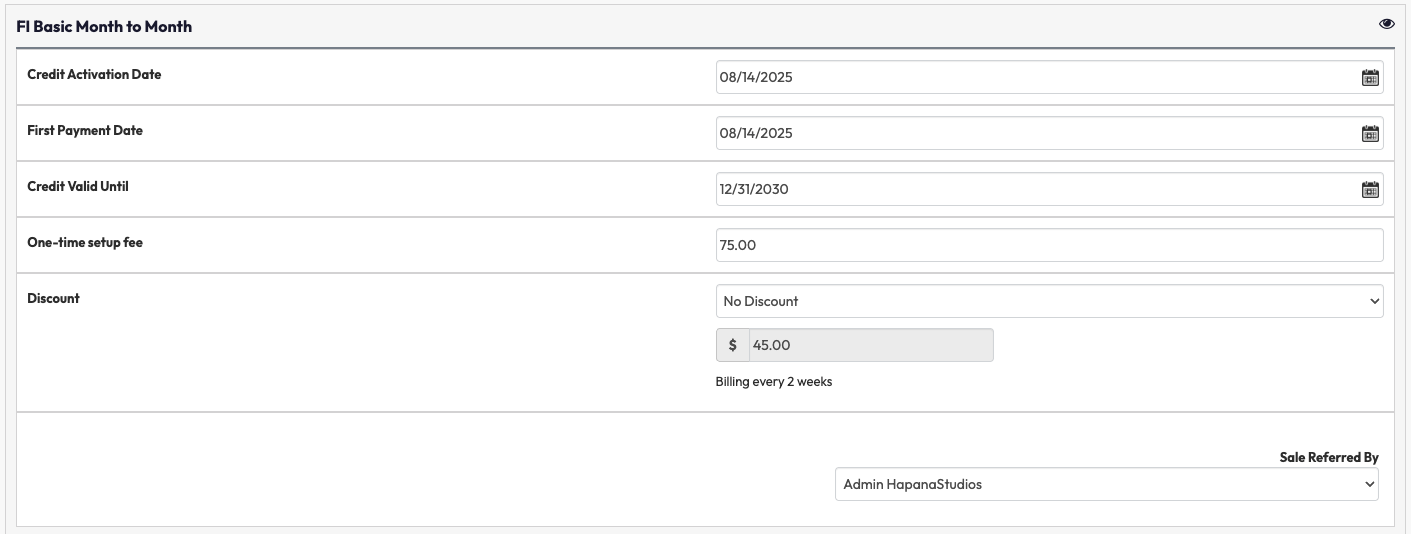
Task: Click the dollar sign prefix beside 45.00
Action: [x=733, y=345]
